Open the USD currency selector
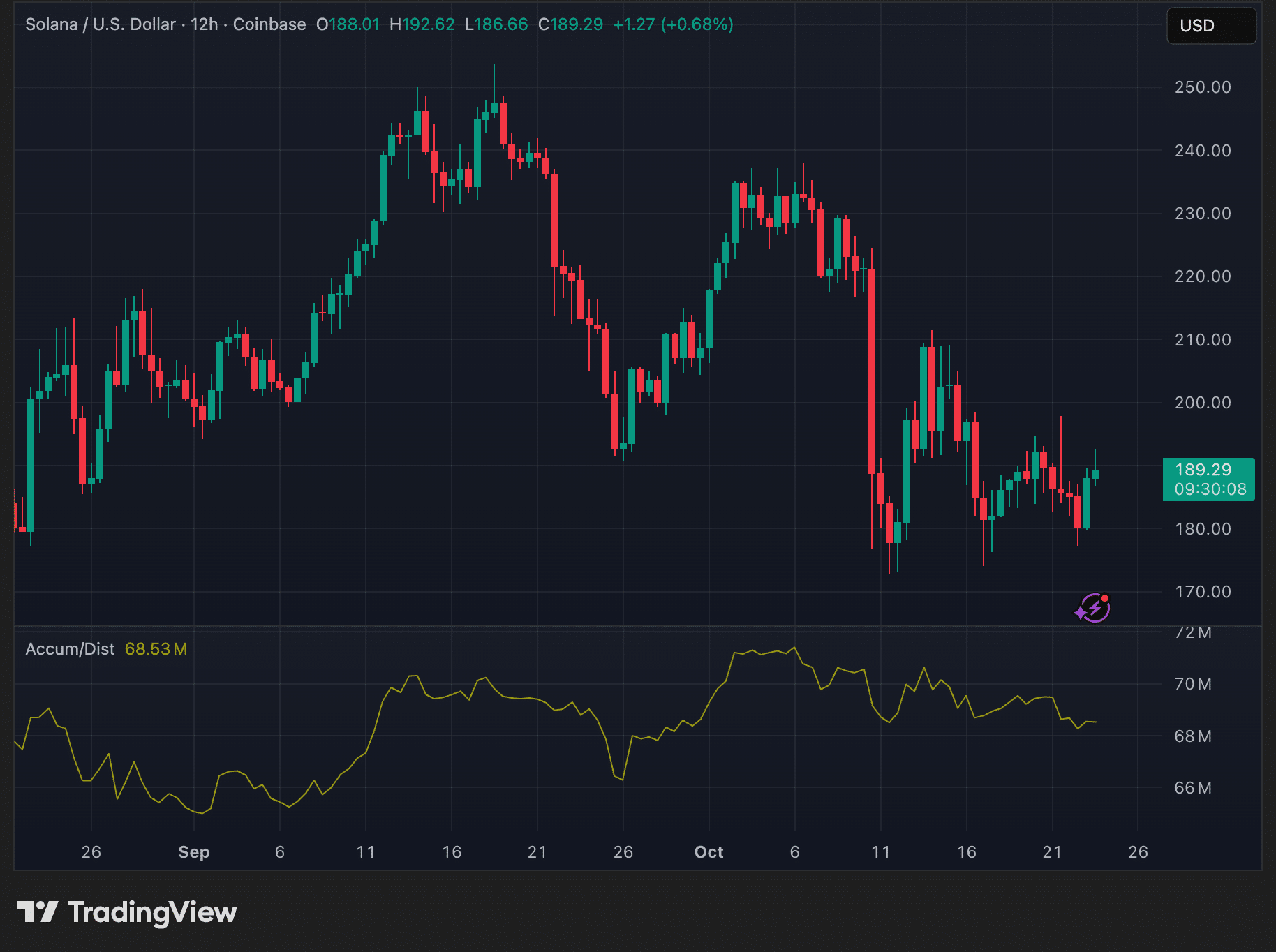This screenshot has height=952, width=1276. [1210, 26]
